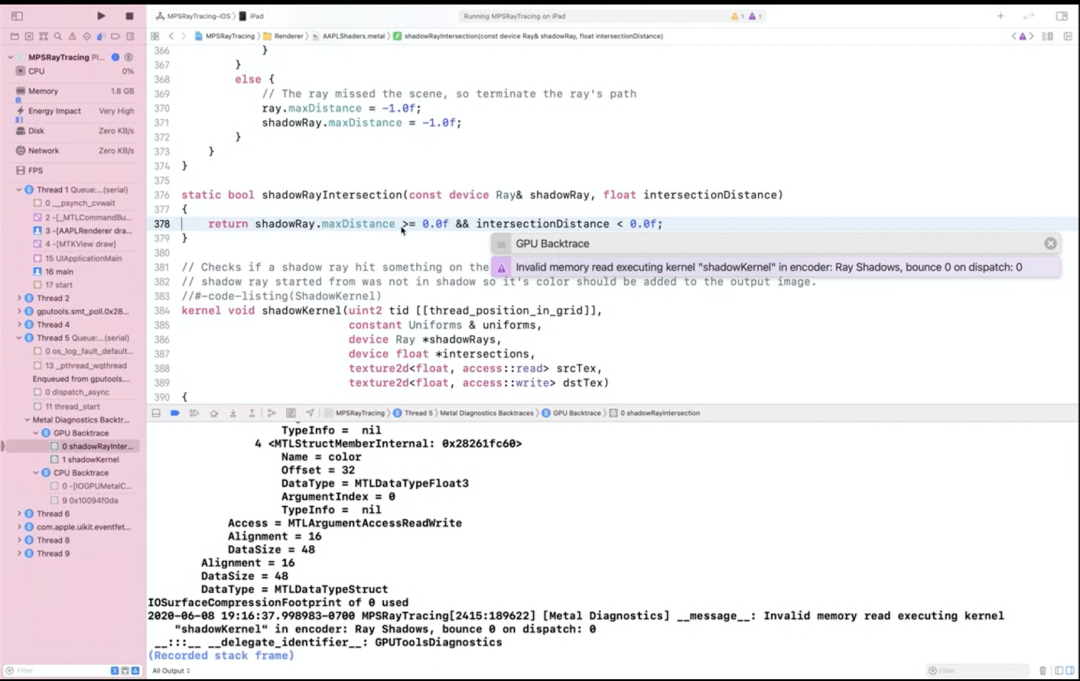
Task: Close the GPU Backtrace popup
Action: [x=1050, y=243]
